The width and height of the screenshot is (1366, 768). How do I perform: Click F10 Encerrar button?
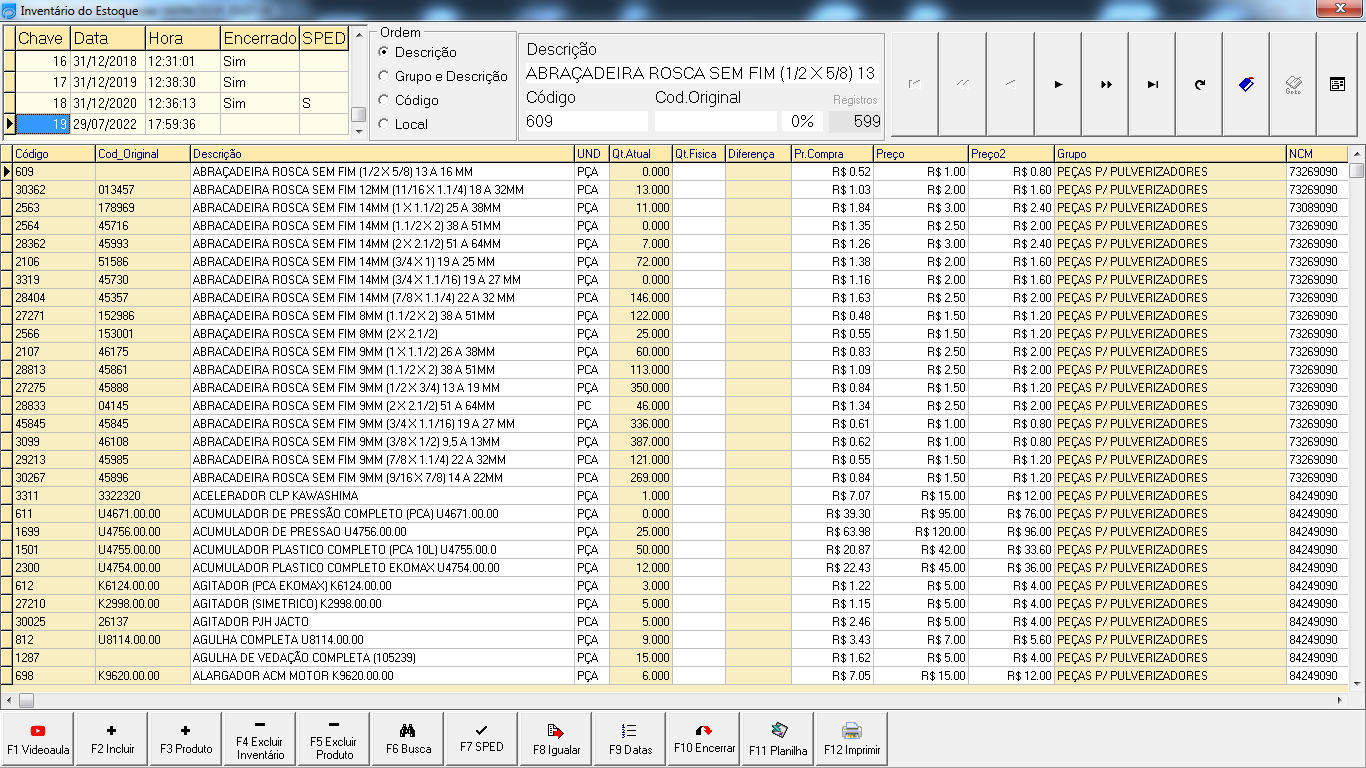click(704, 739)
